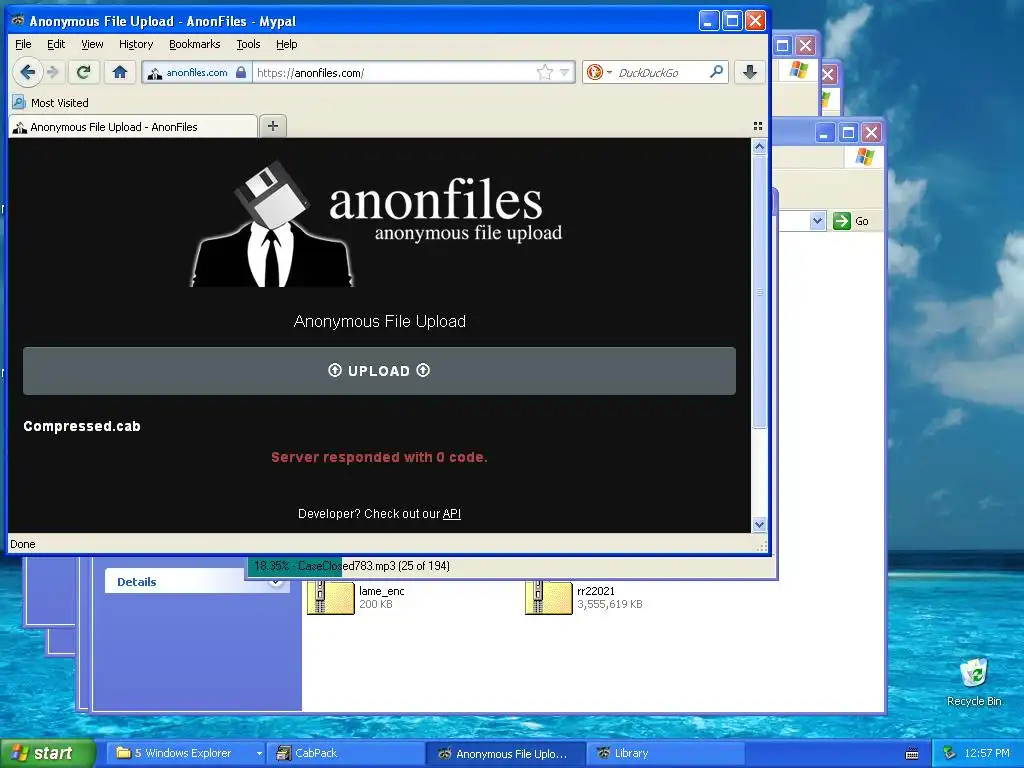Select the lame_enc archive in Explorer
The height and width of the screenshot is (768, 1024).
click(x=357, y=598)
